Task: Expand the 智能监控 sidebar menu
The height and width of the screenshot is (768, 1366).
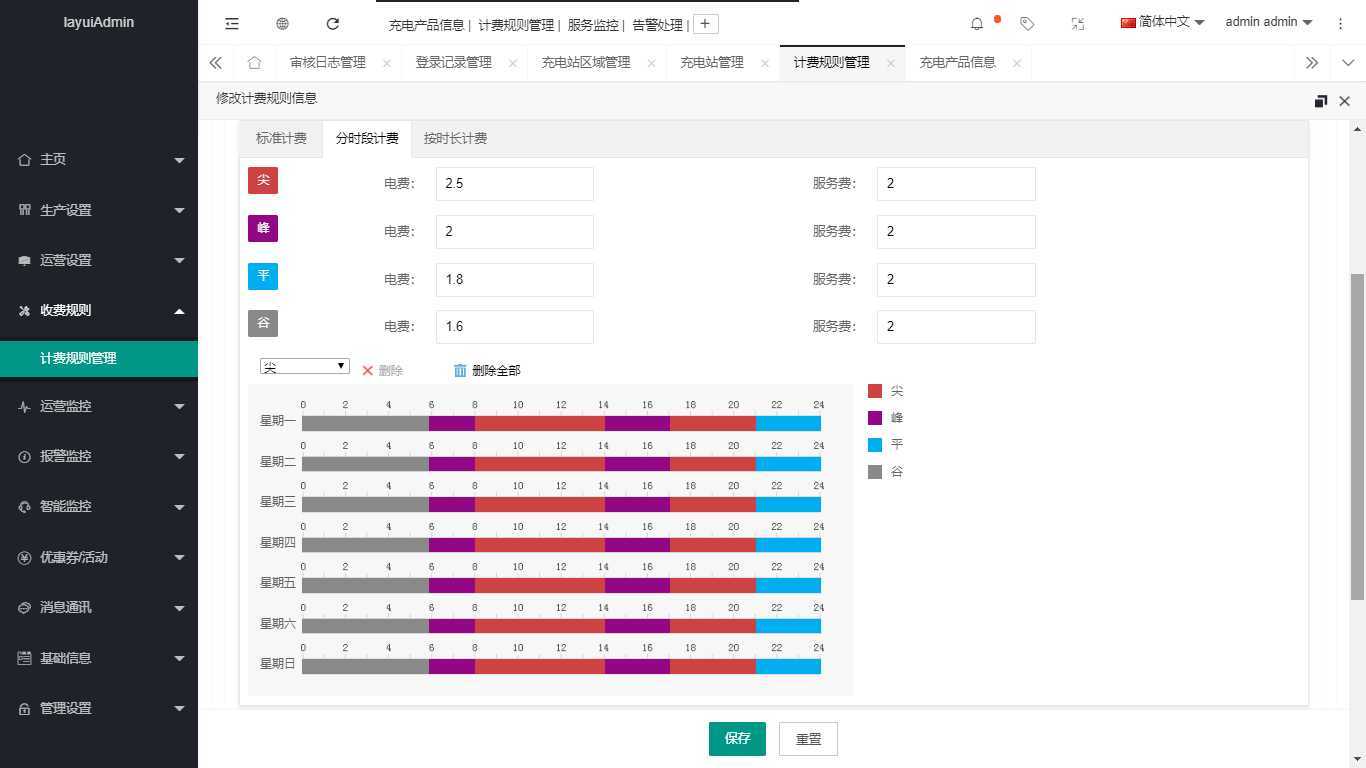Action: click(99, 506)
